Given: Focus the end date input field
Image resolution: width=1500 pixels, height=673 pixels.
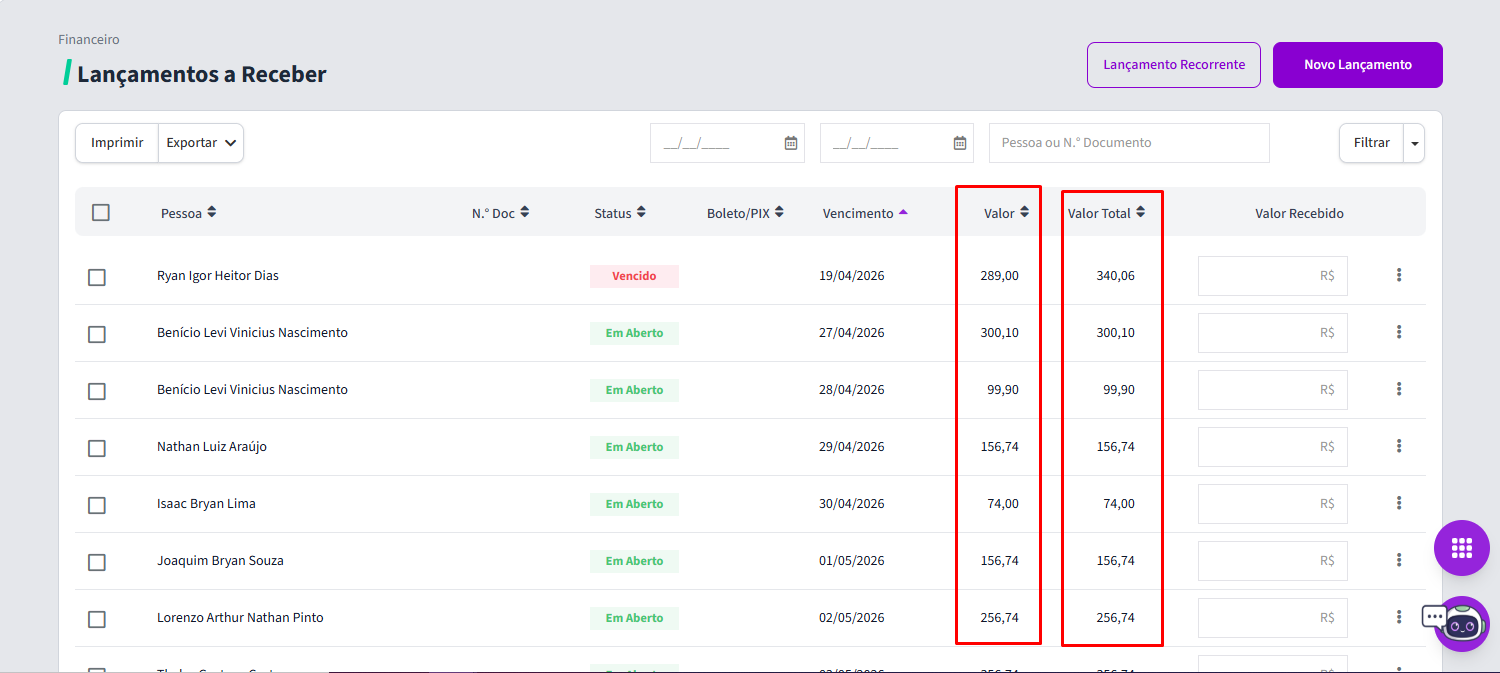Looking at the screenshot, I should point(897,143).
